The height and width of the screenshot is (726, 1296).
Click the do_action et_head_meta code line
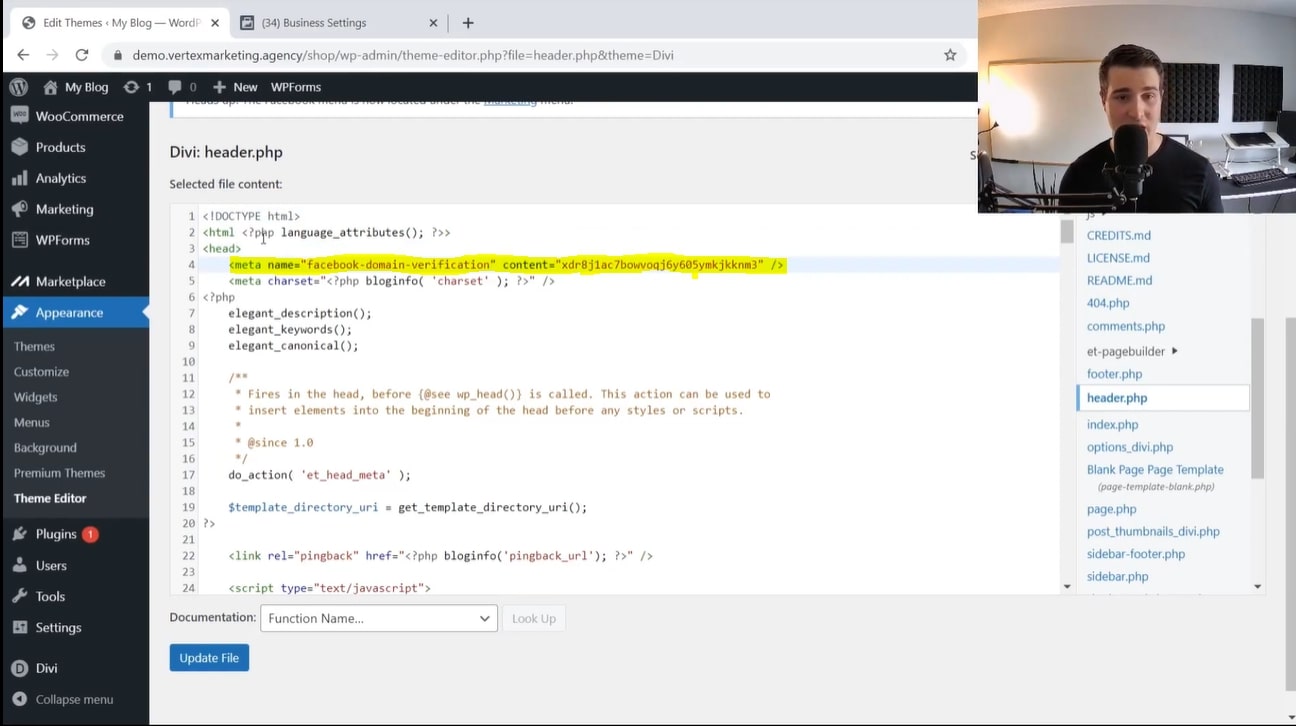(x=319, y=475)
